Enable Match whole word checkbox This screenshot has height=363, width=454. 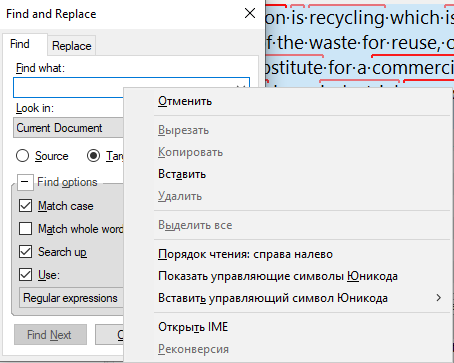tap(25, 229)
